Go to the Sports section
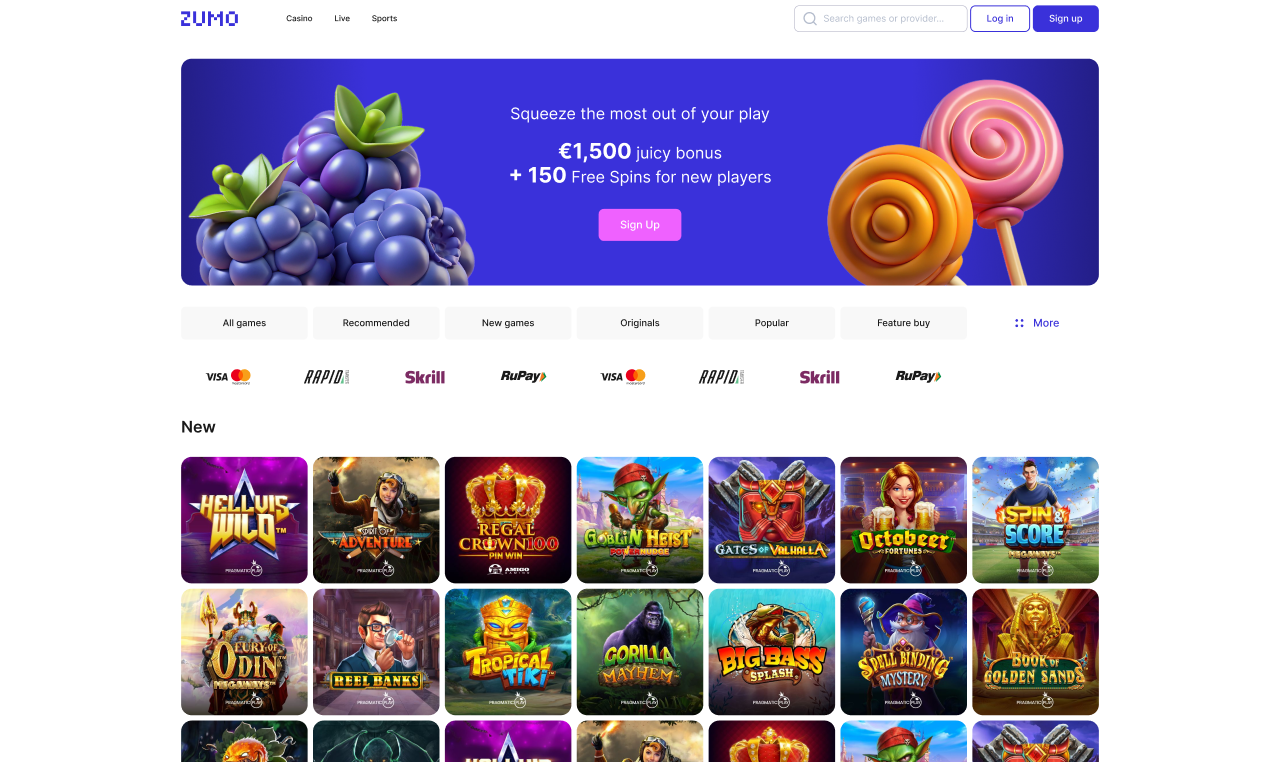The height and width of the screenshot is (762, 1280). pos(384,18)
